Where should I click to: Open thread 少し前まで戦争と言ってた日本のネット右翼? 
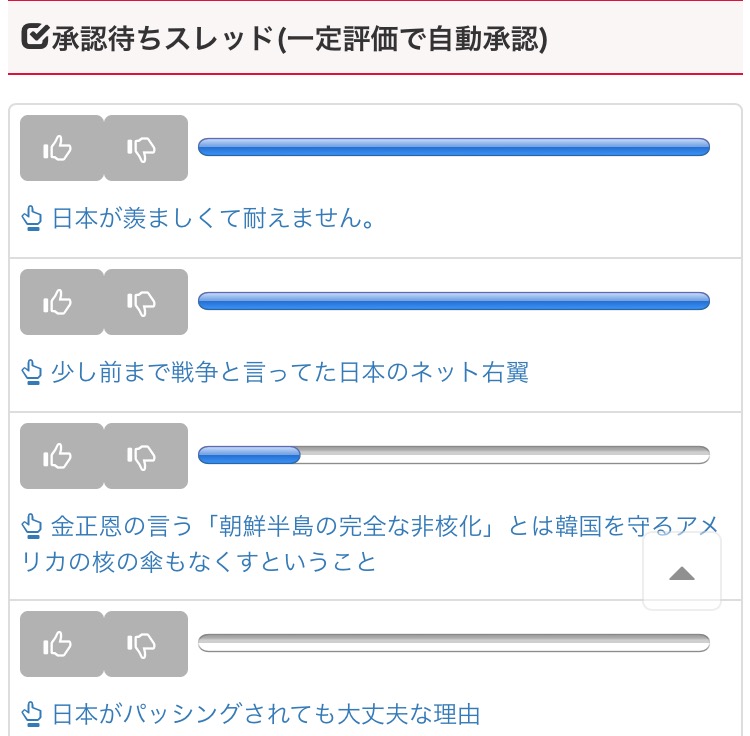(x=290, y=372)
